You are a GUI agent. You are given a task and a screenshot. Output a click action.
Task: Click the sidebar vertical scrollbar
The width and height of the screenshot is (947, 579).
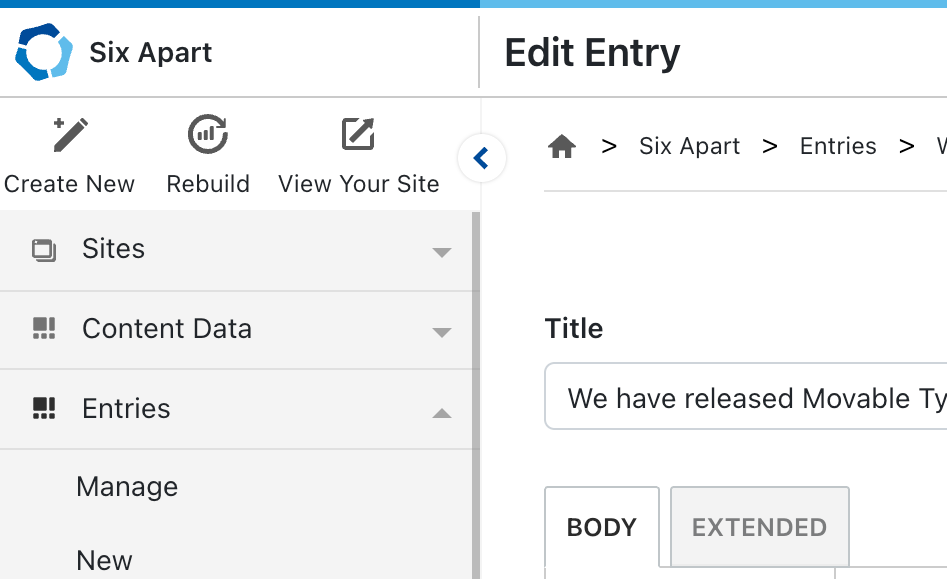coord(476,400)
